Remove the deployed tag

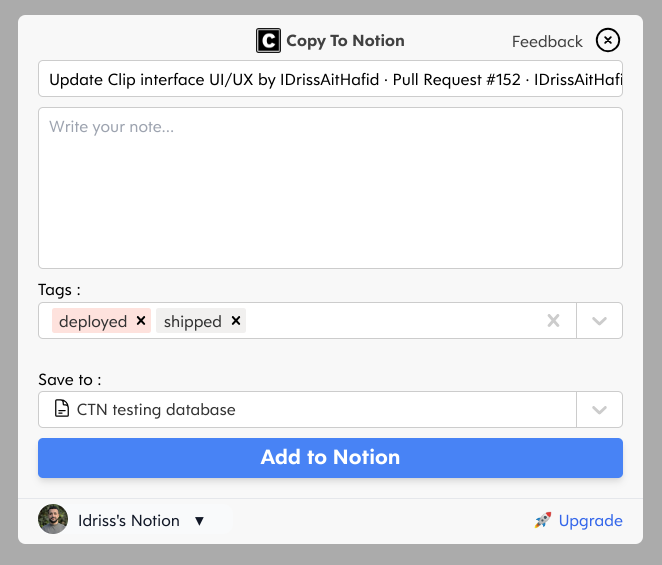point(141,321)
